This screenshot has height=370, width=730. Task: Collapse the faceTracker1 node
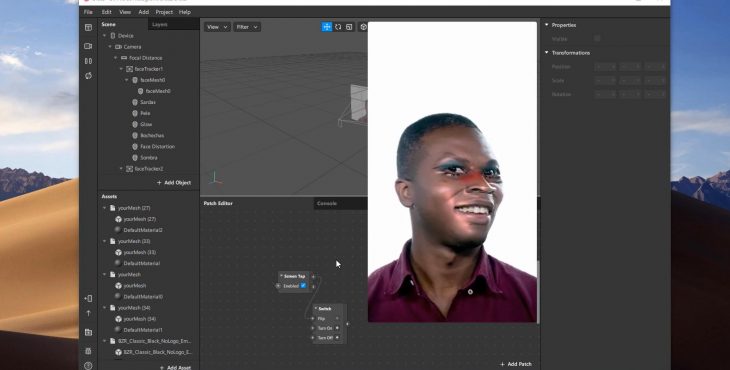pos(122,69)
